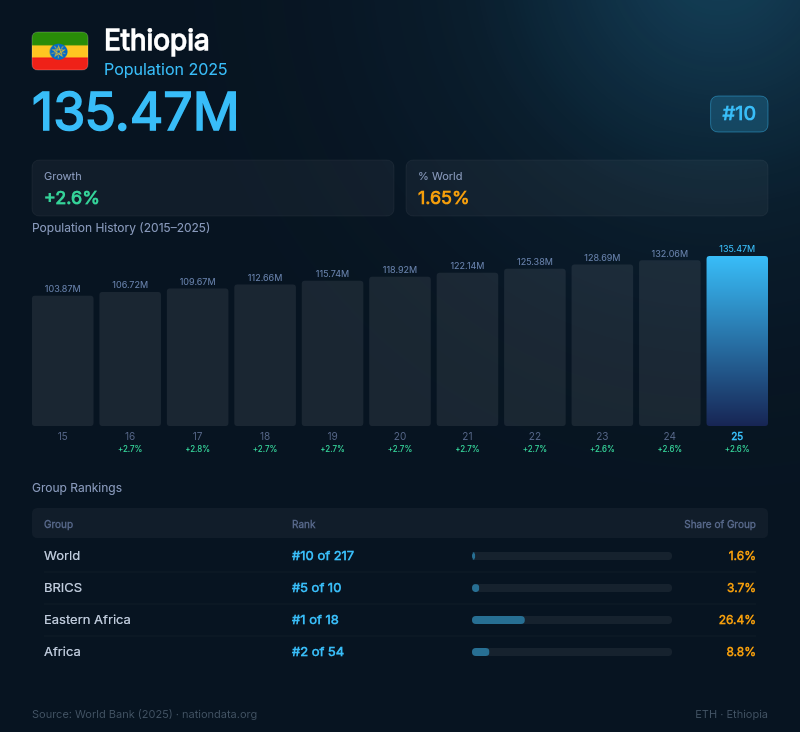The height and width of the screenshot is (732, 800).
Task: Select the Africa group row label
Action: 62,651
